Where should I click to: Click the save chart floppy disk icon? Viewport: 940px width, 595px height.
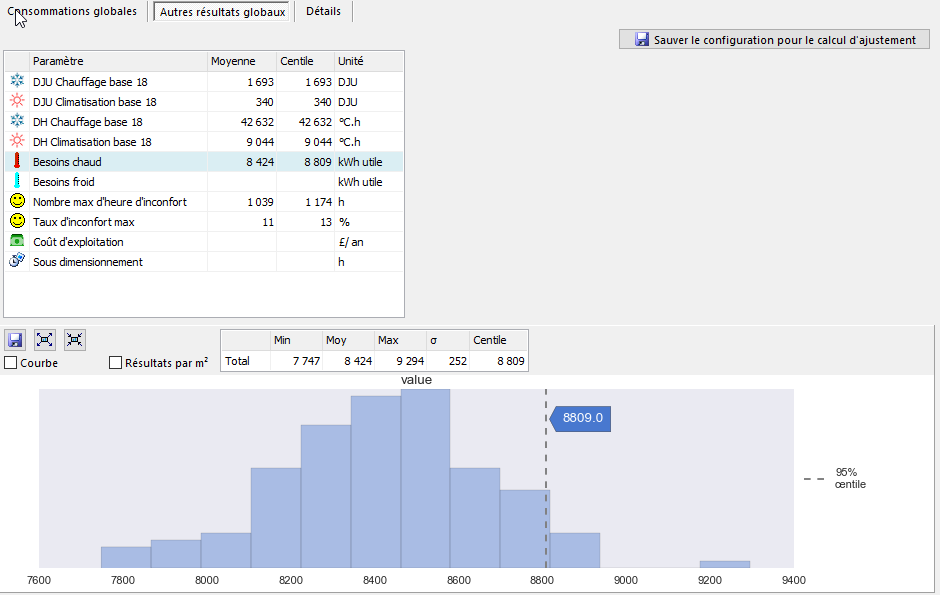[x=15, y=340]
